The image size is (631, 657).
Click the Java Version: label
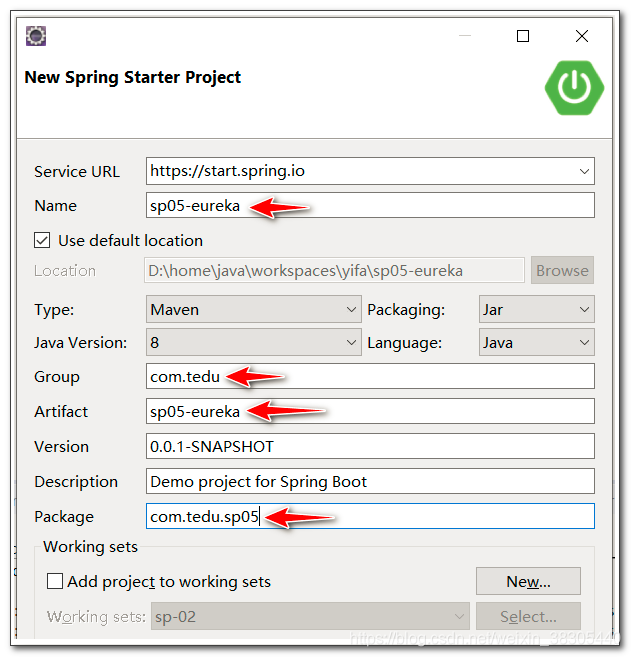[80, 343]
